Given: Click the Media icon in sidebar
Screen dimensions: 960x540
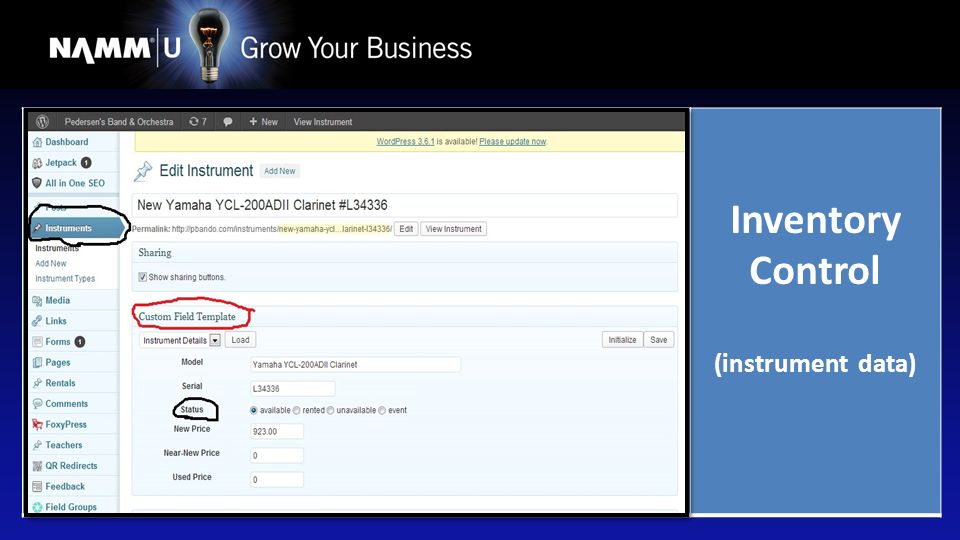Looking at the screenshot, I should [x=37, y=301].
